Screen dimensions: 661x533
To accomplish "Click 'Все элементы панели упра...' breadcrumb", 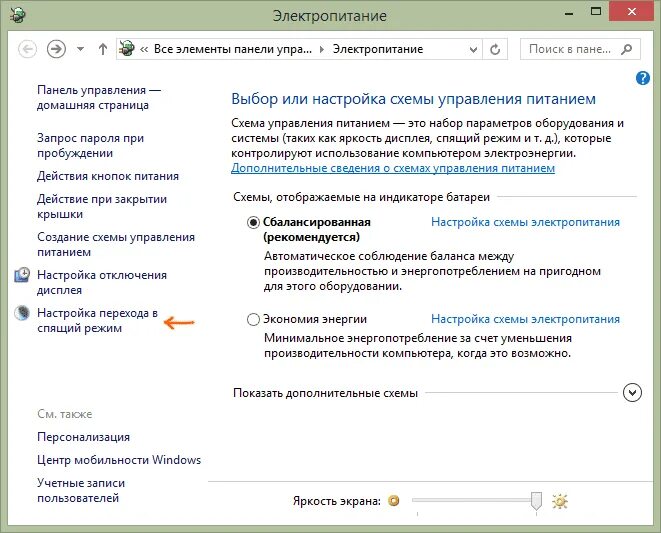I will pos(233,49).
